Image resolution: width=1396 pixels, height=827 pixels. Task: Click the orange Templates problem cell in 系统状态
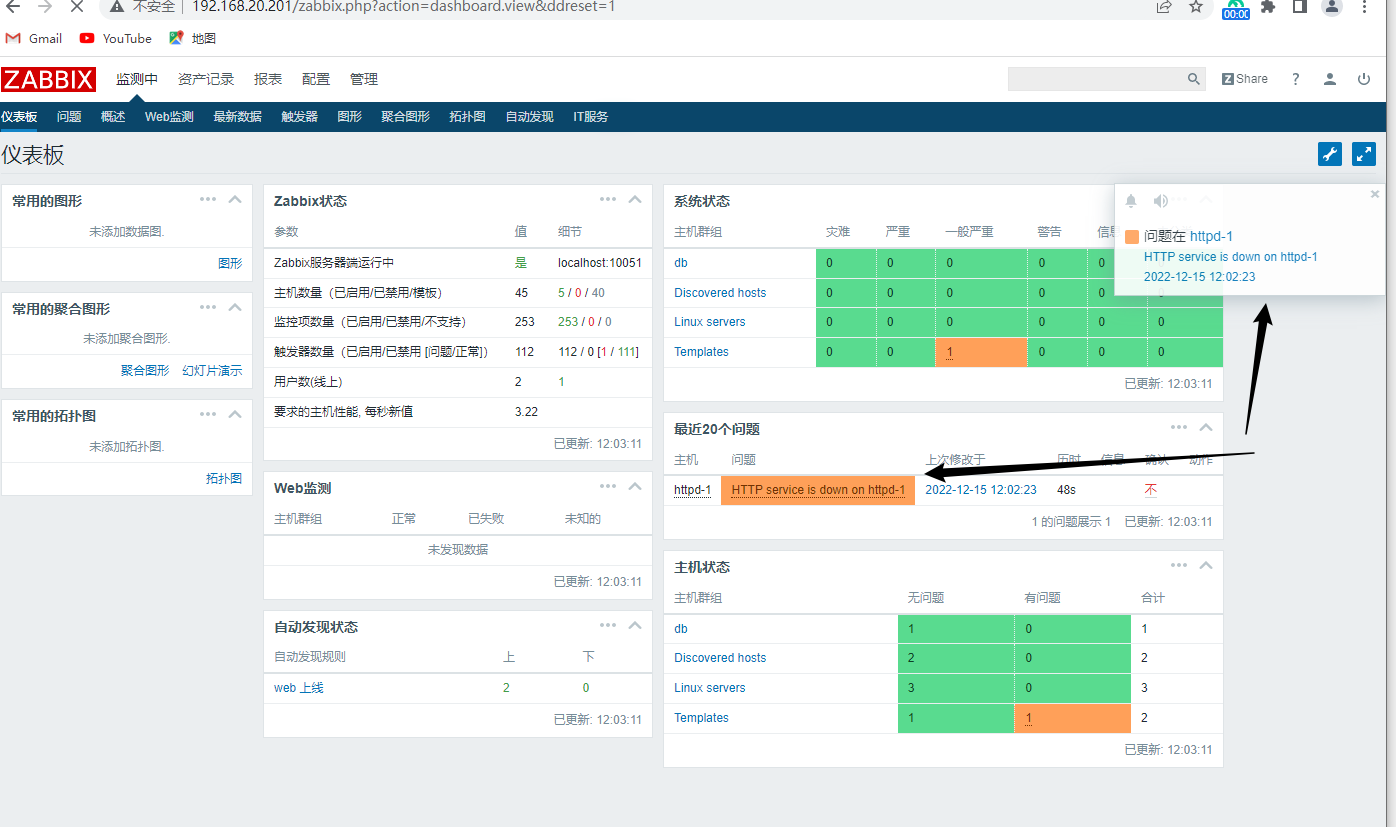click(x=980, y=352)
